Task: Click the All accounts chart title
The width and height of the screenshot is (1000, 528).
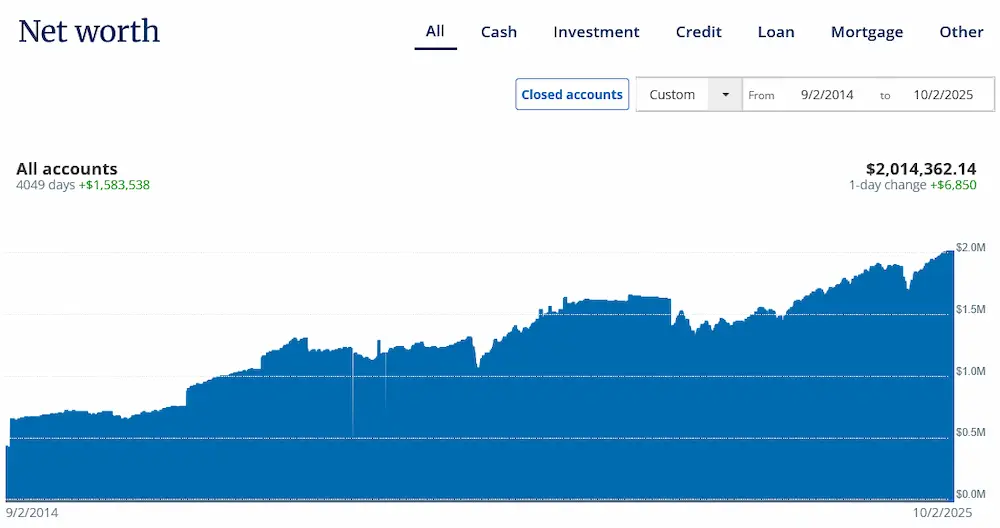Action: 67,169
